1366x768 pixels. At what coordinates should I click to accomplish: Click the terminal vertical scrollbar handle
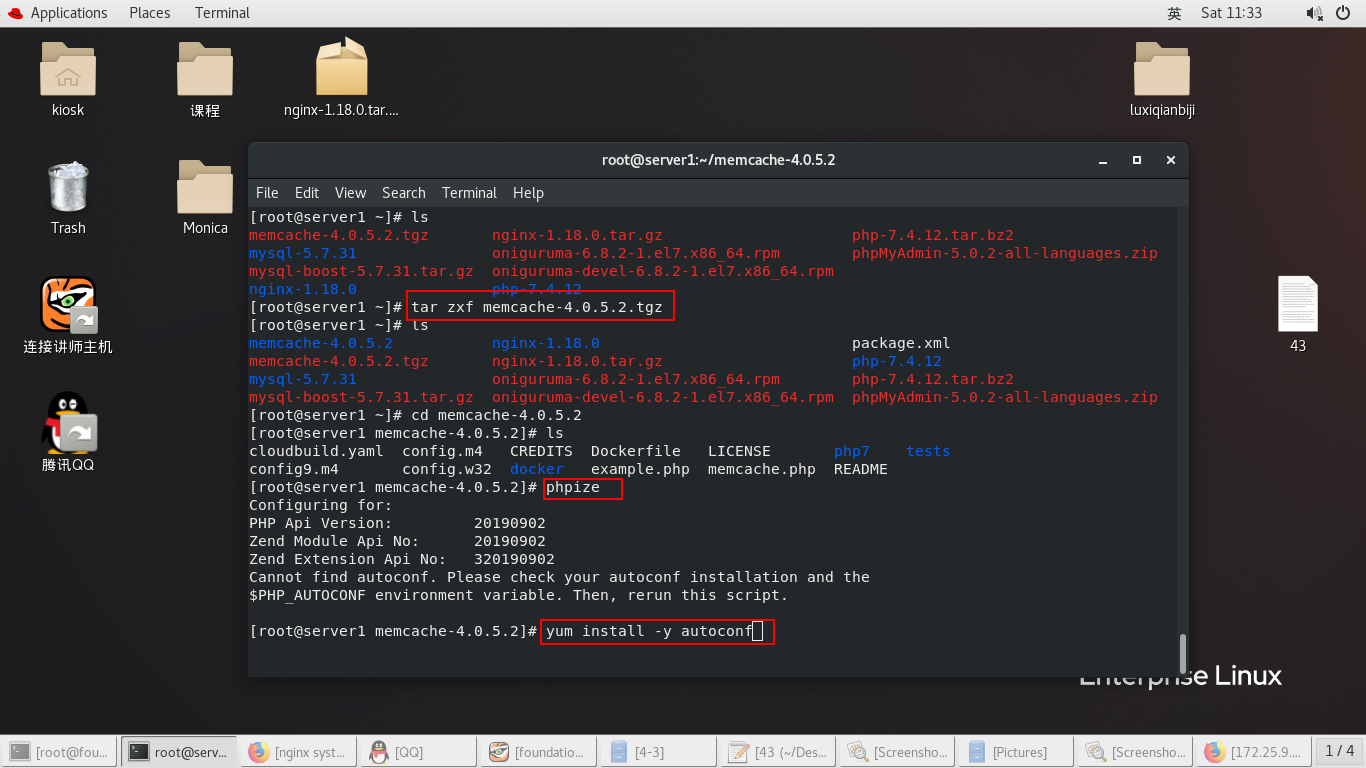(x=1183, y=653)
